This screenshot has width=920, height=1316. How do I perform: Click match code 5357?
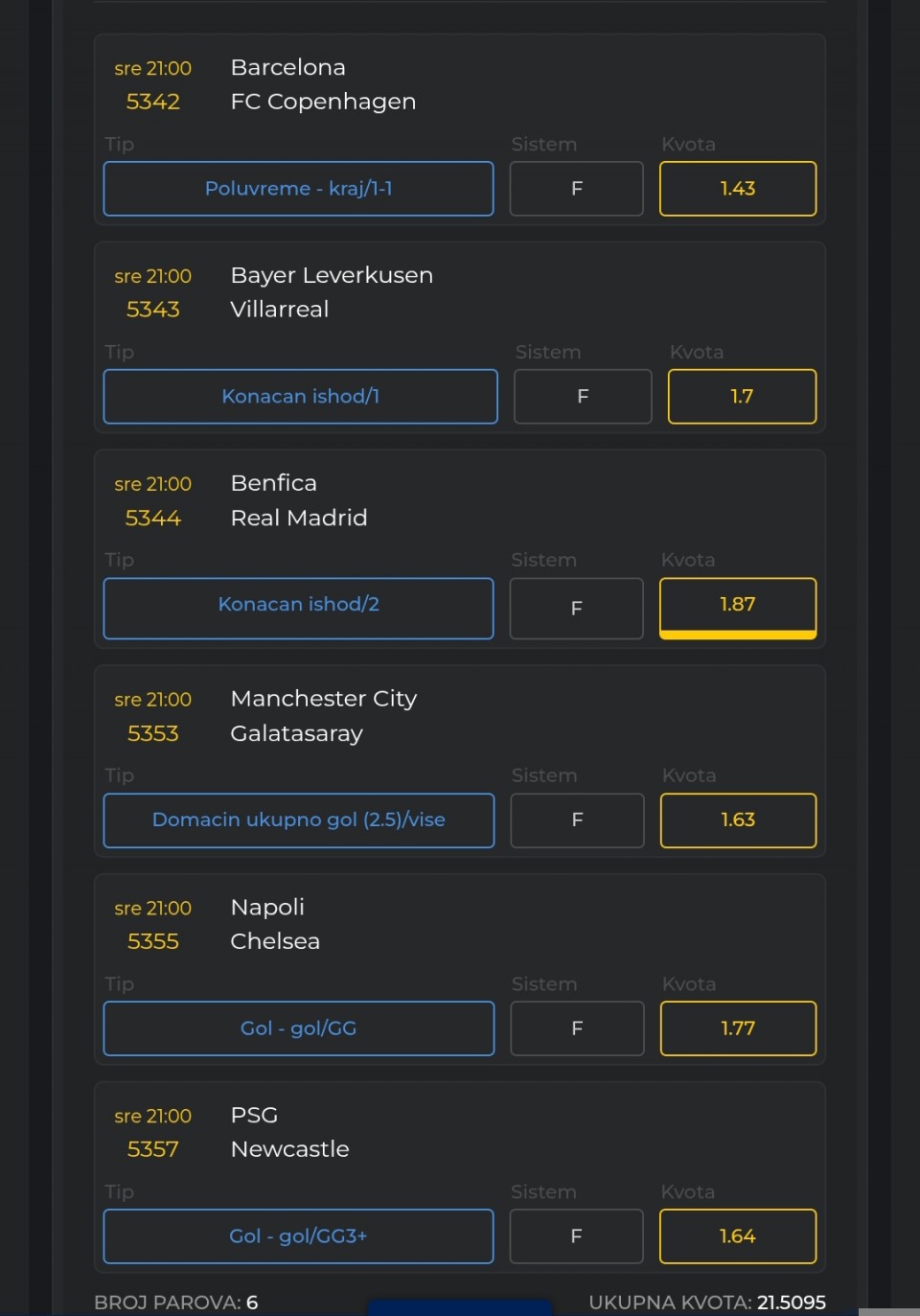(x=153, y=1149)
